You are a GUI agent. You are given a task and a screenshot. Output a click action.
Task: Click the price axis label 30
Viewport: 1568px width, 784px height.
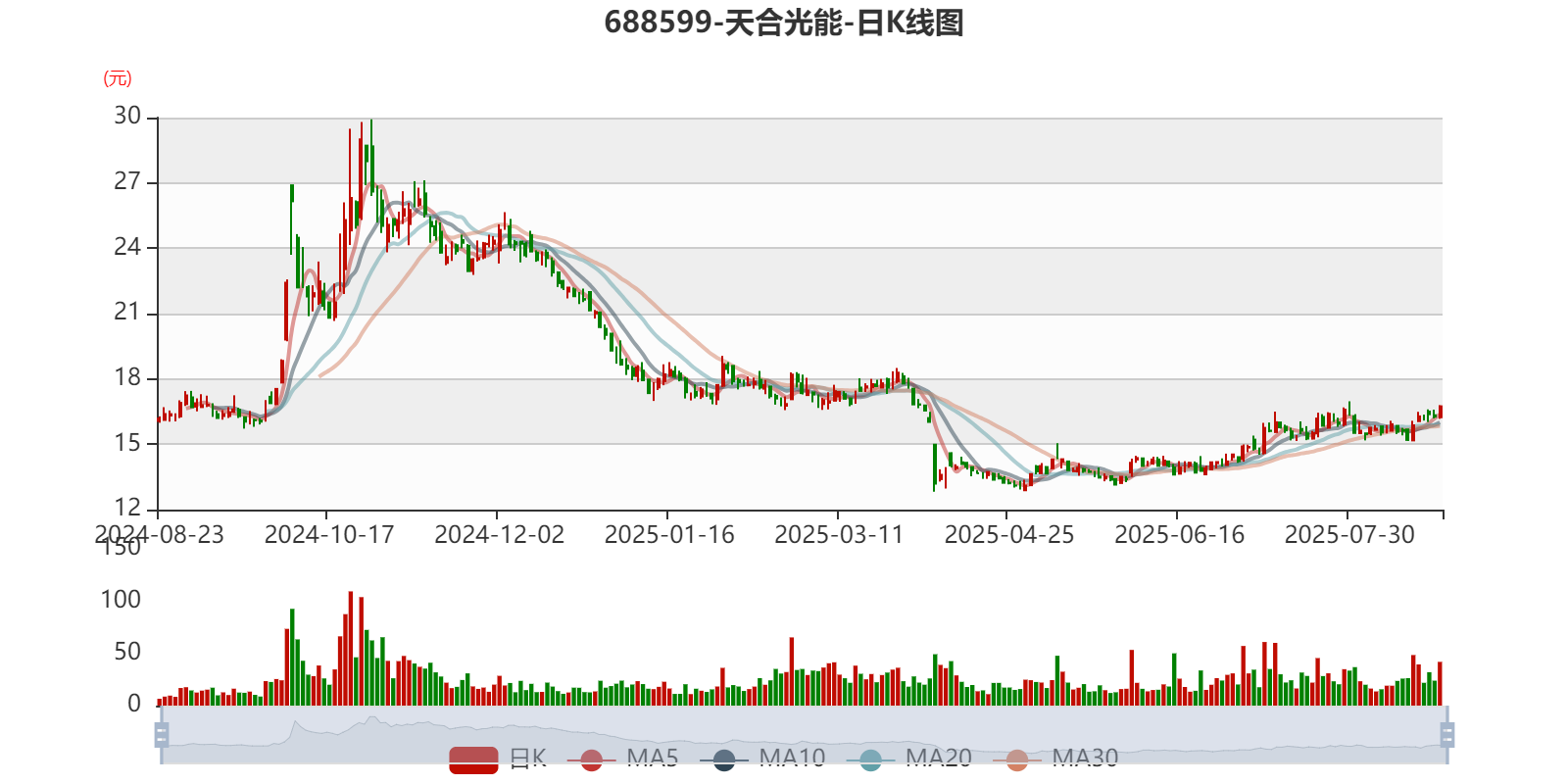[127, 116]
